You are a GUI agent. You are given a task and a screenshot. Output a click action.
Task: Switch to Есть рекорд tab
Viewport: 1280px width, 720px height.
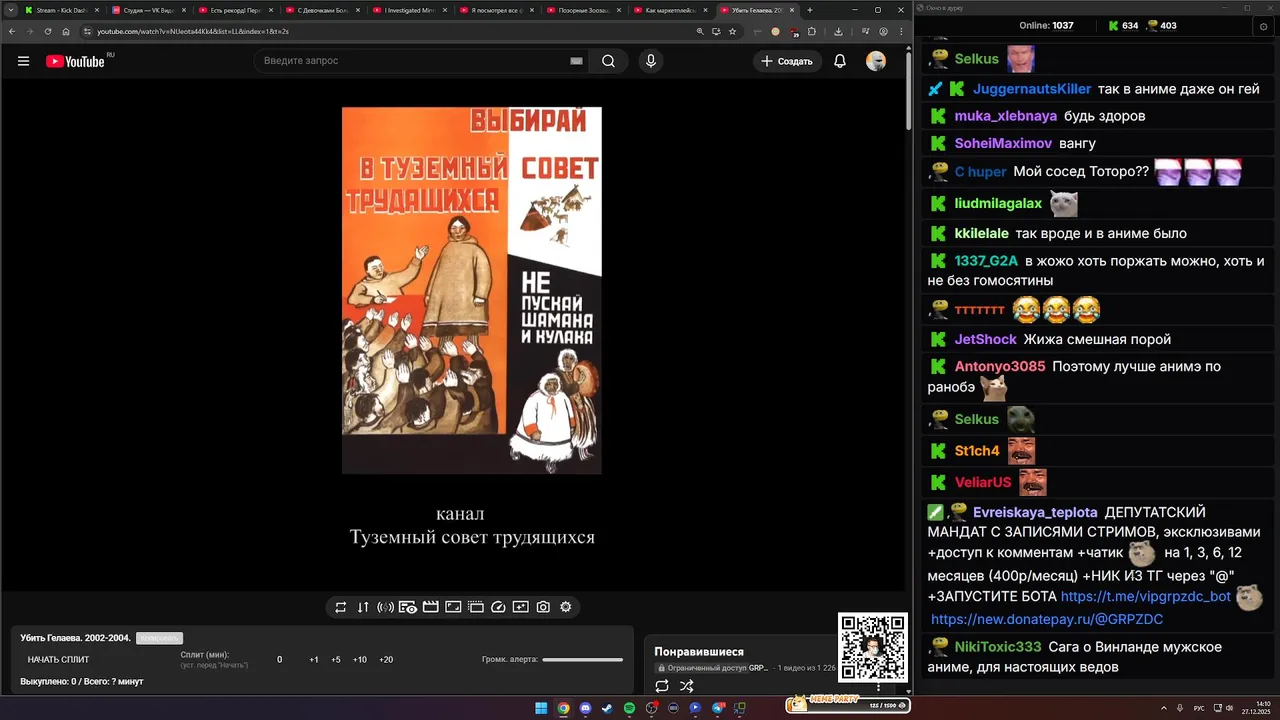(235, 10)
